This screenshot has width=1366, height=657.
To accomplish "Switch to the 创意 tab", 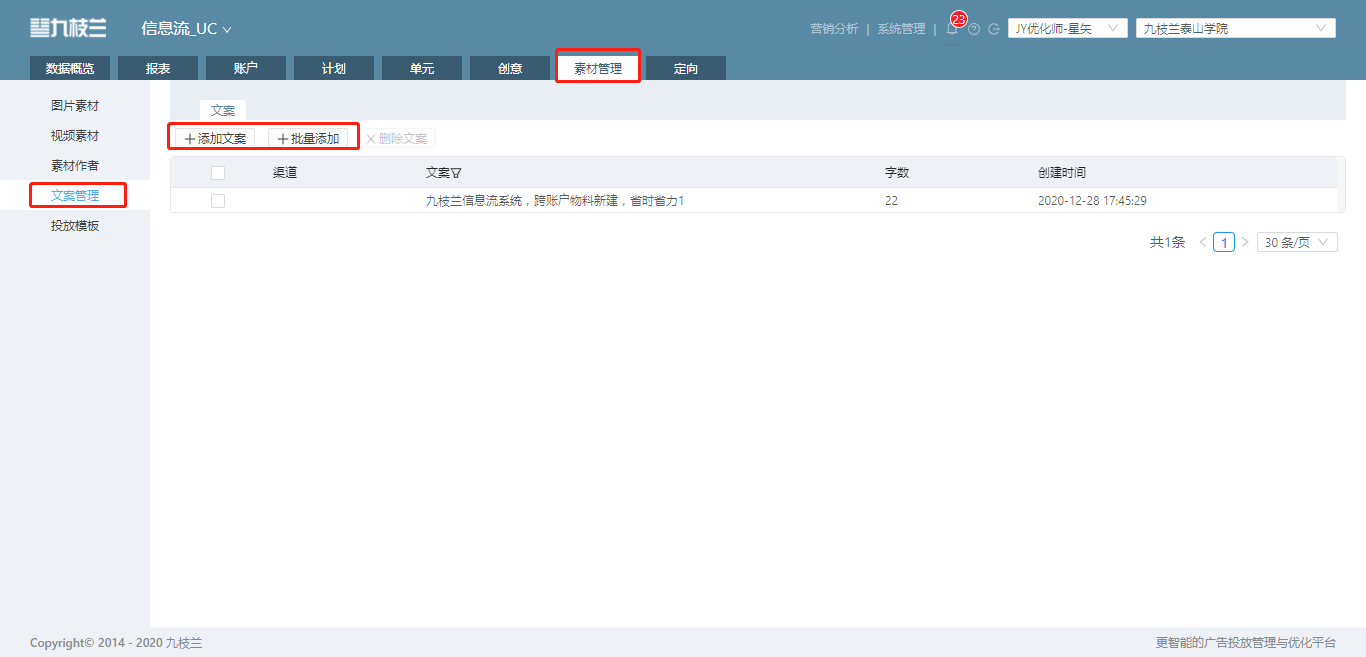I will pos(510,68).
